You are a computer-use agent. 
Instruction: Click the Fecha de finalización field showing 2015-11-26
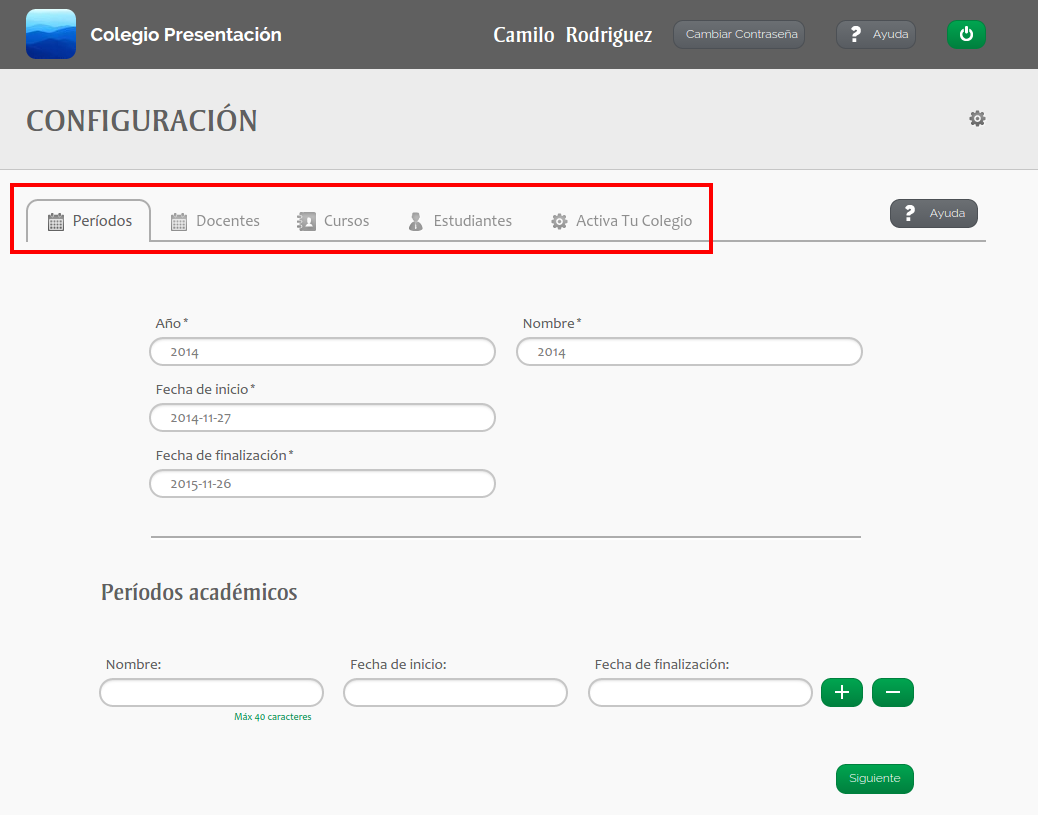click(x=322, y=484)
